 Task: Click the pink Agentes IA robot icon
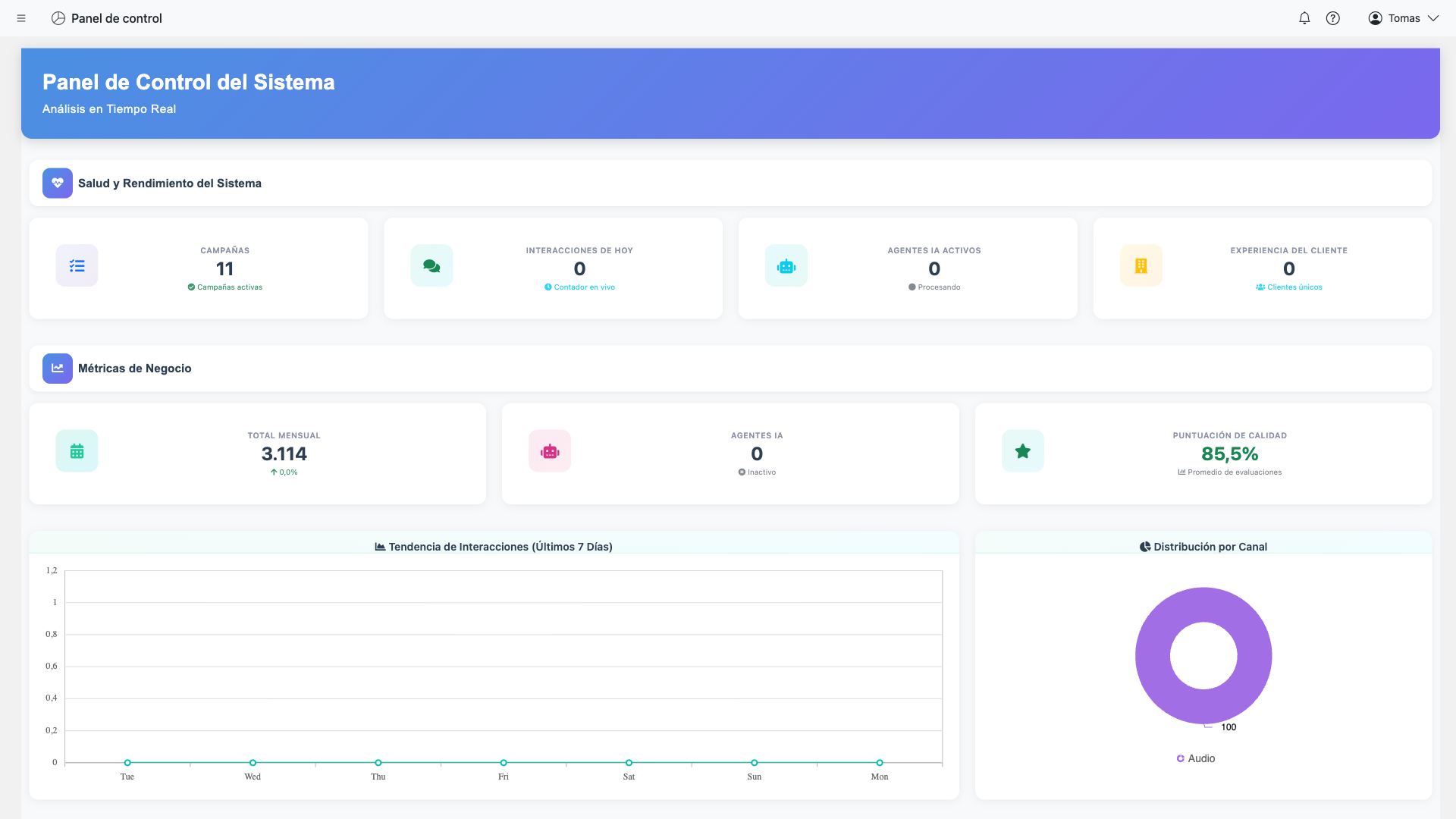pos(549,450)
